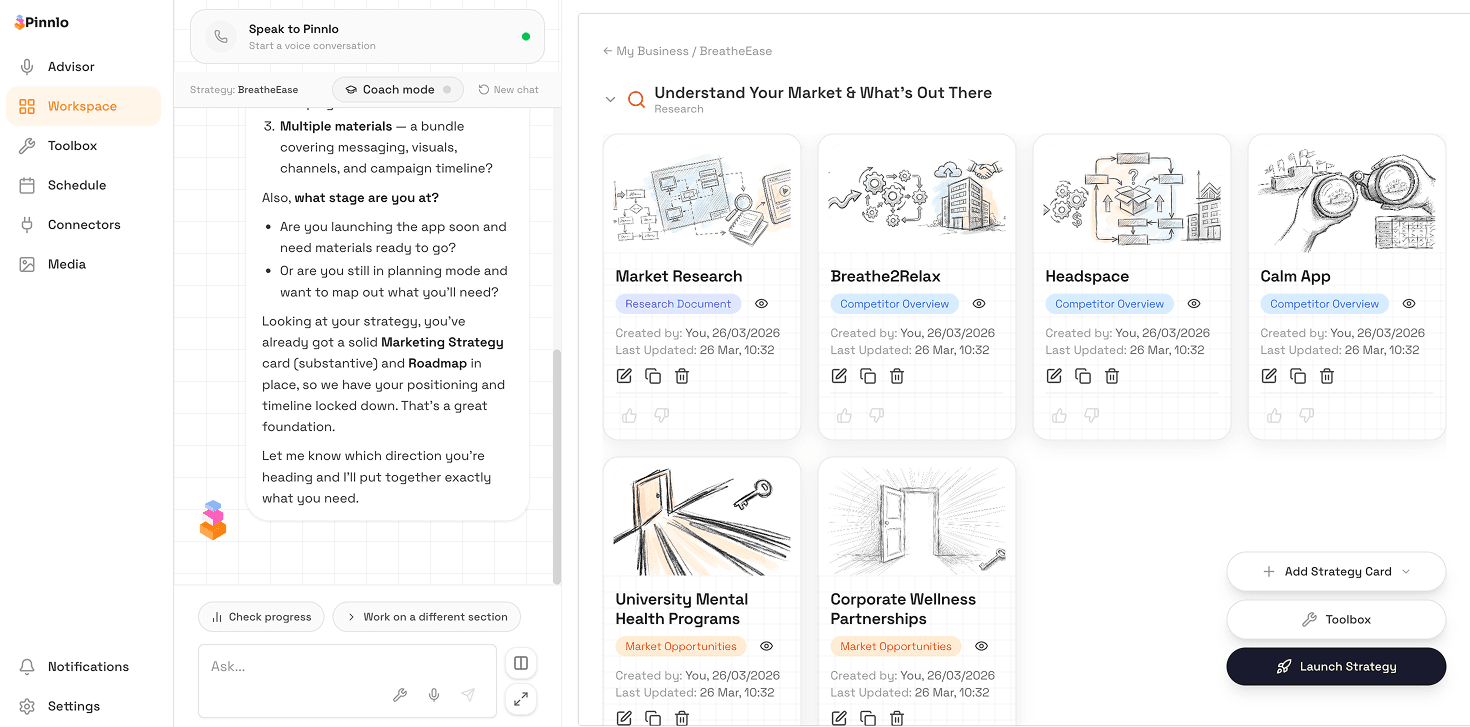
Task: Edit University Mental Health Programs card
Action: [624, 718]
